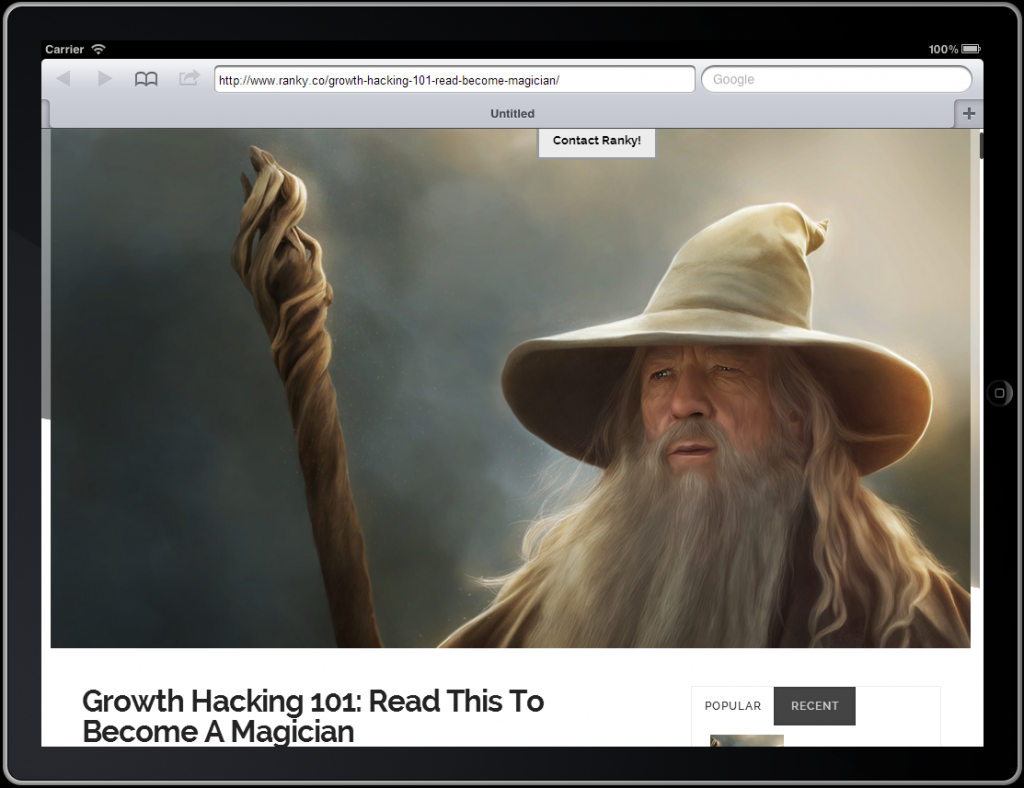Tap the browser forward arrow
This screenshot has width=1024, height=788.
pyautogui.click(x=104, y=79)
